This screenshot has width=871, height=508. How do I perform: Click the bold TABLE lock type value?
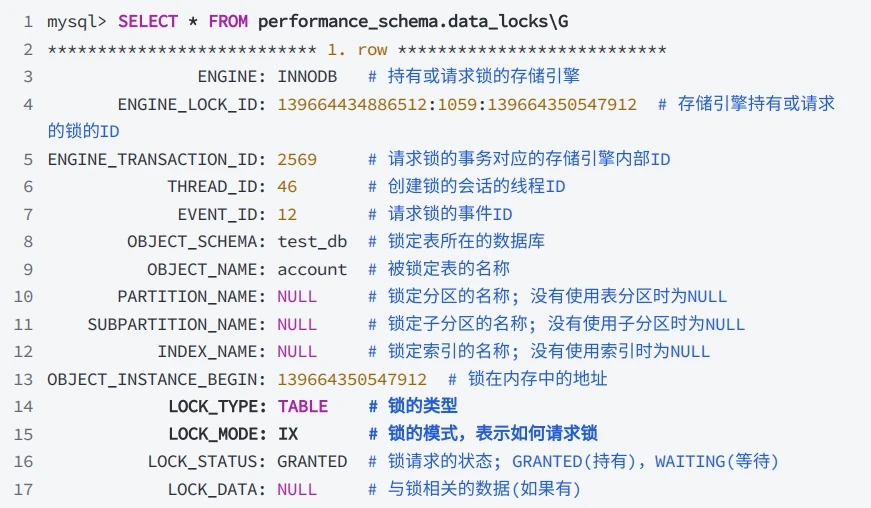pyautogui.click(x=302, y=407)
